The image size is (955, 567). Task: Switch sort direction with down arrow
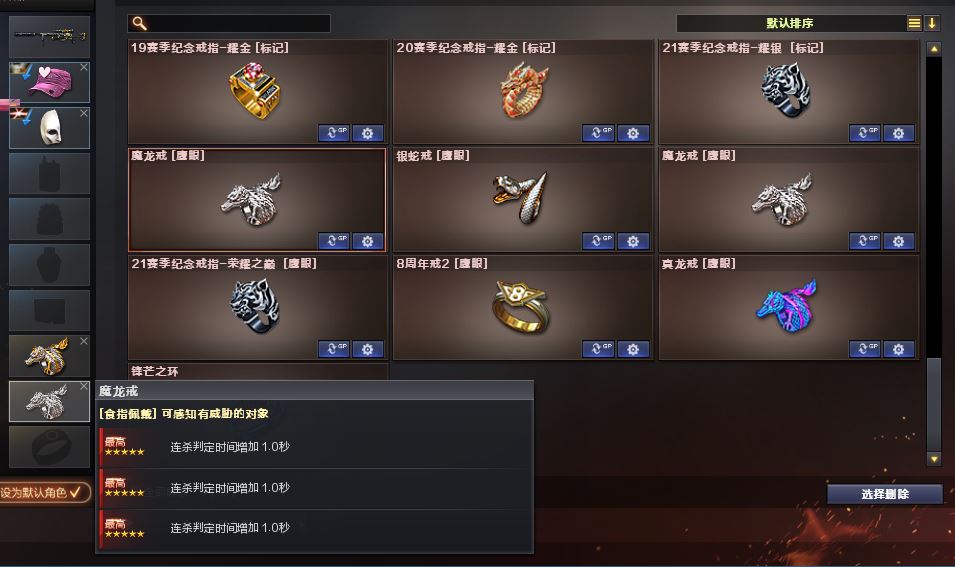point(932,23)
